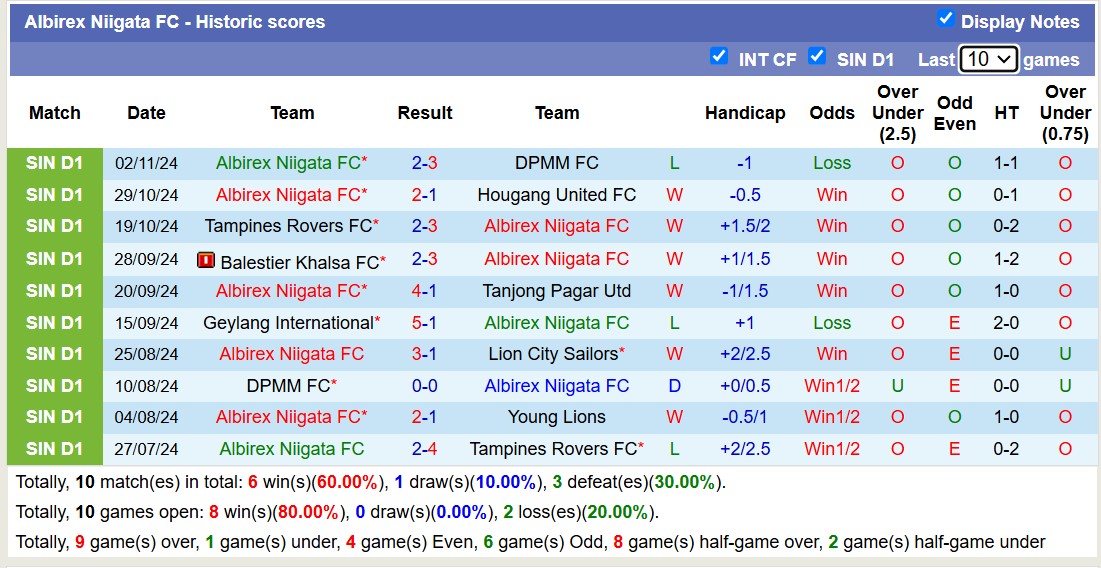Image resolution: width=1101 pixels, height=568 pixels.
Task: Click the Handicap column header
Action: coord(745,113)
